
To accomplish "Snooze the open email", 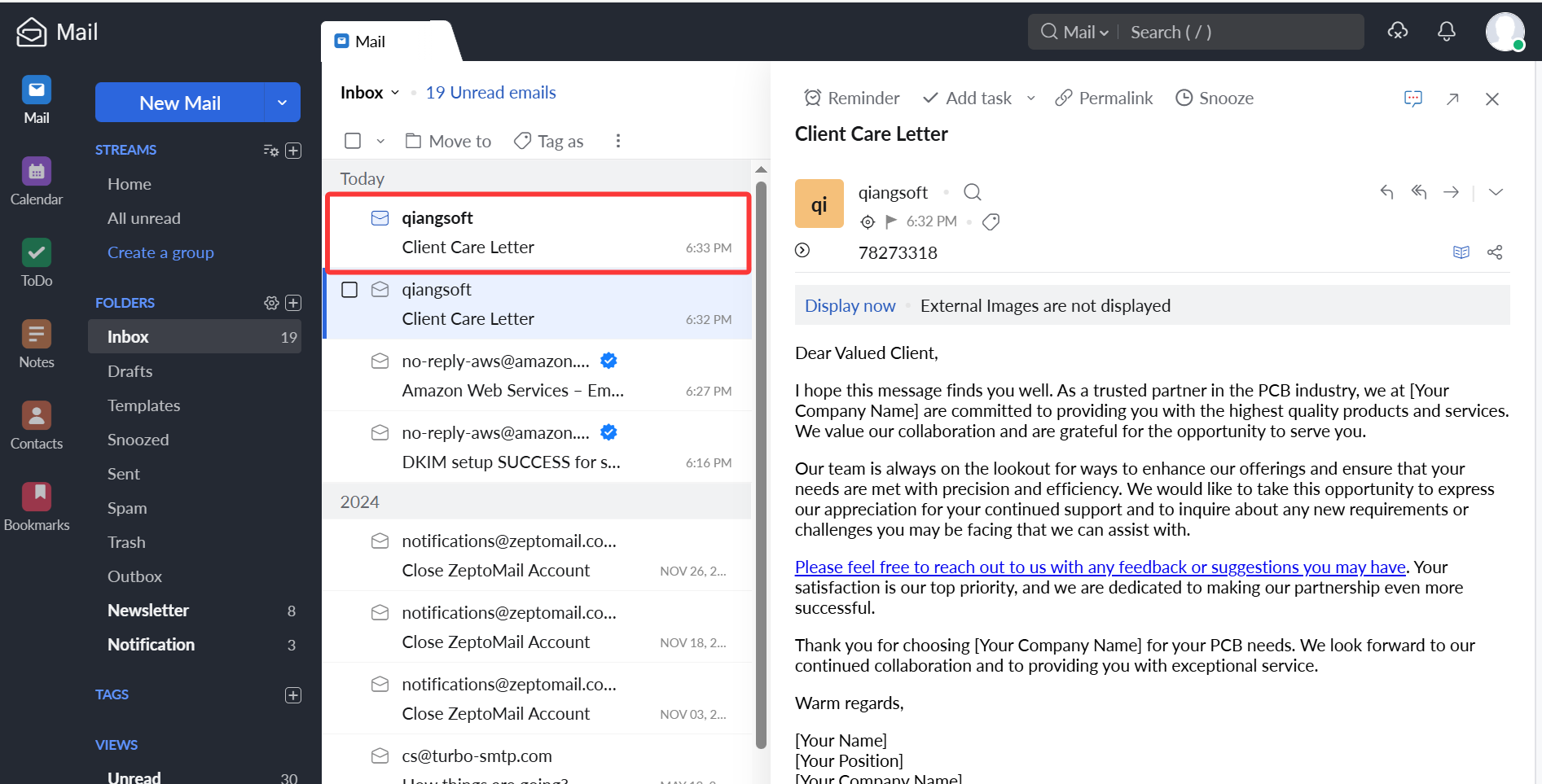I will (1215, 99).
